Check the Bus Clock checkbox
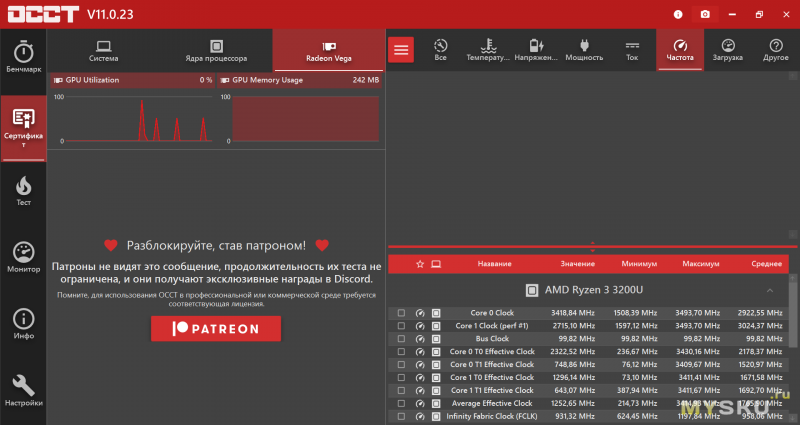 point(402,339)
